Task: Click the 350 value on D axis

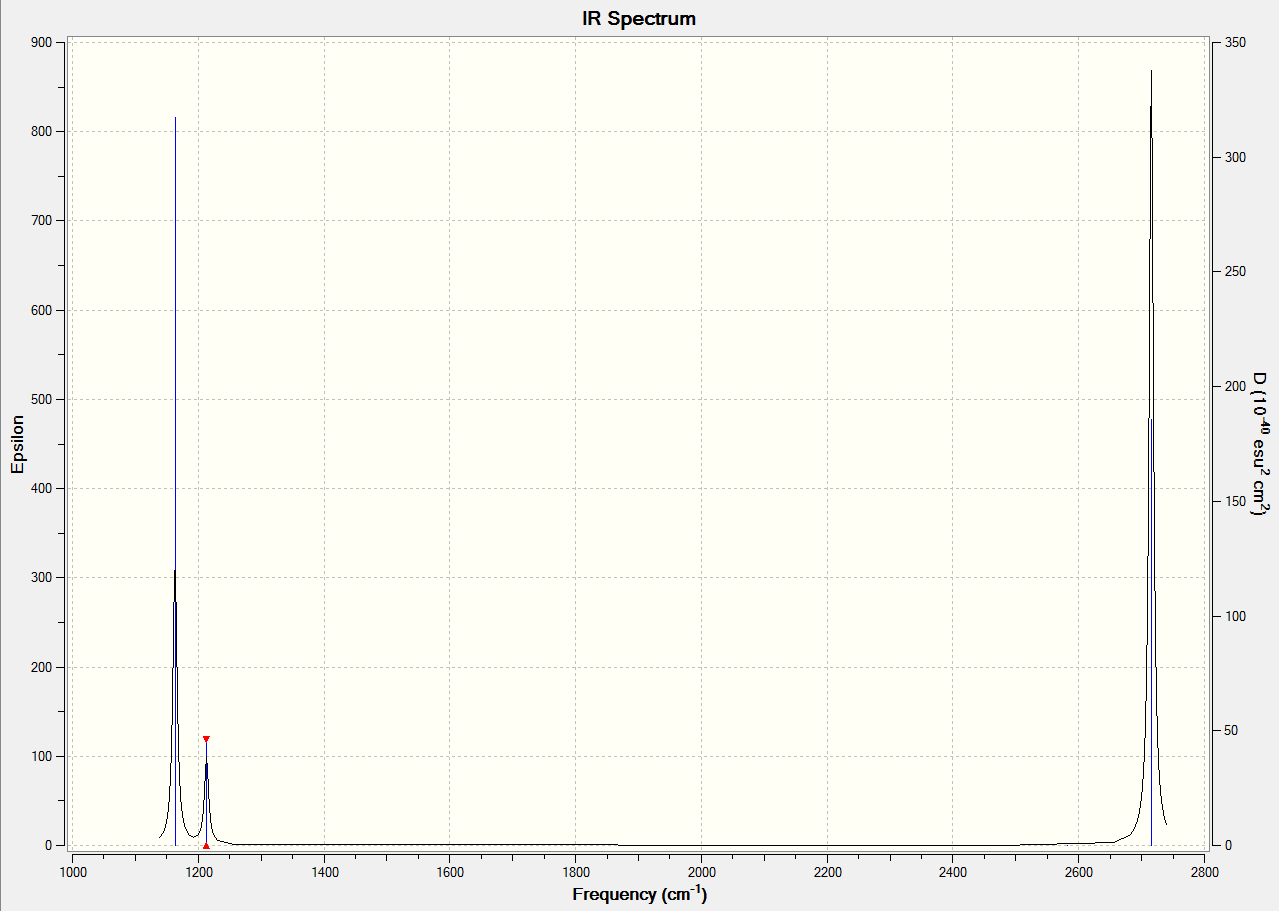Action: click(x=1234, y=42)
